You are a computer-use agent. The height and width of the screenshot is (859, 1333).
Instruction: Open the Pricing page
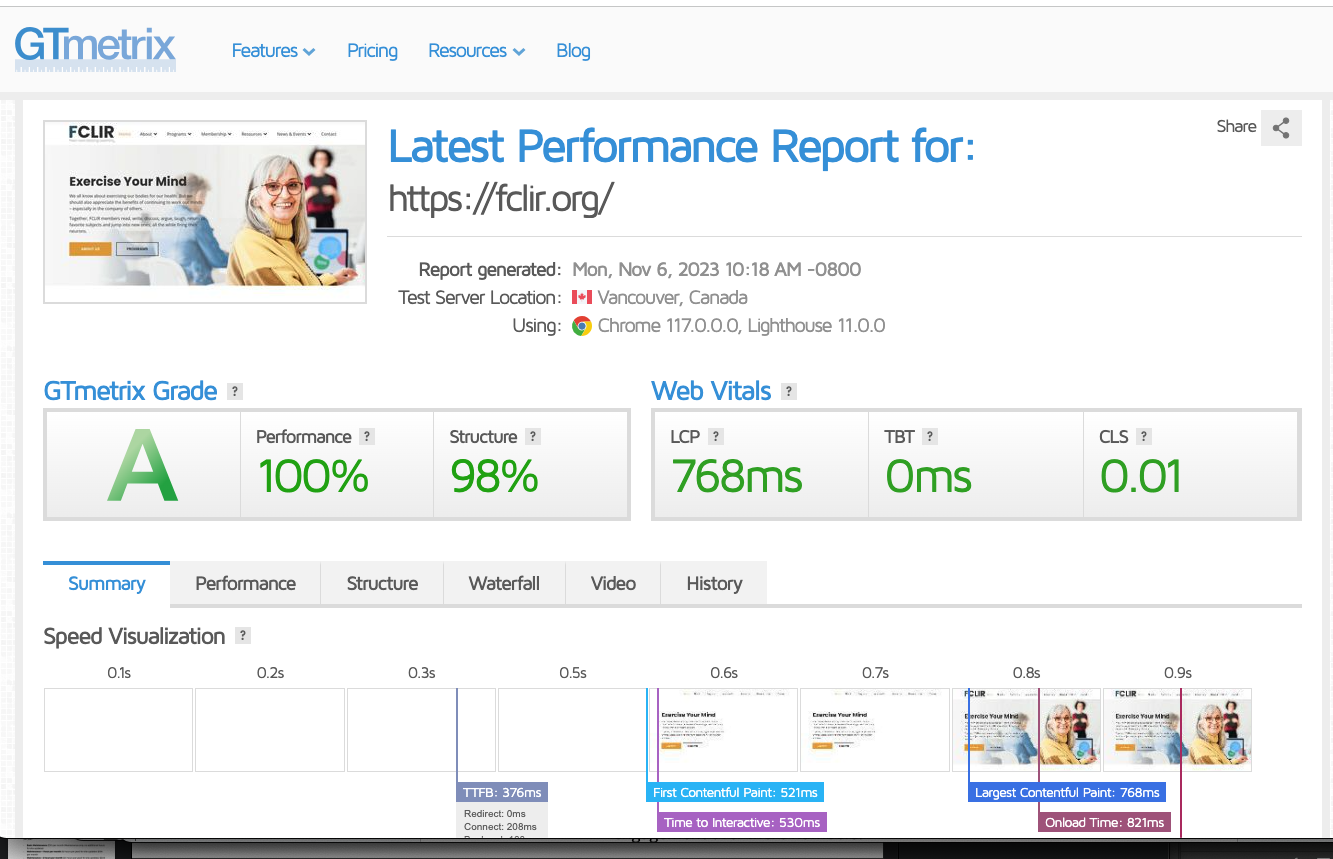click(371, 50)
